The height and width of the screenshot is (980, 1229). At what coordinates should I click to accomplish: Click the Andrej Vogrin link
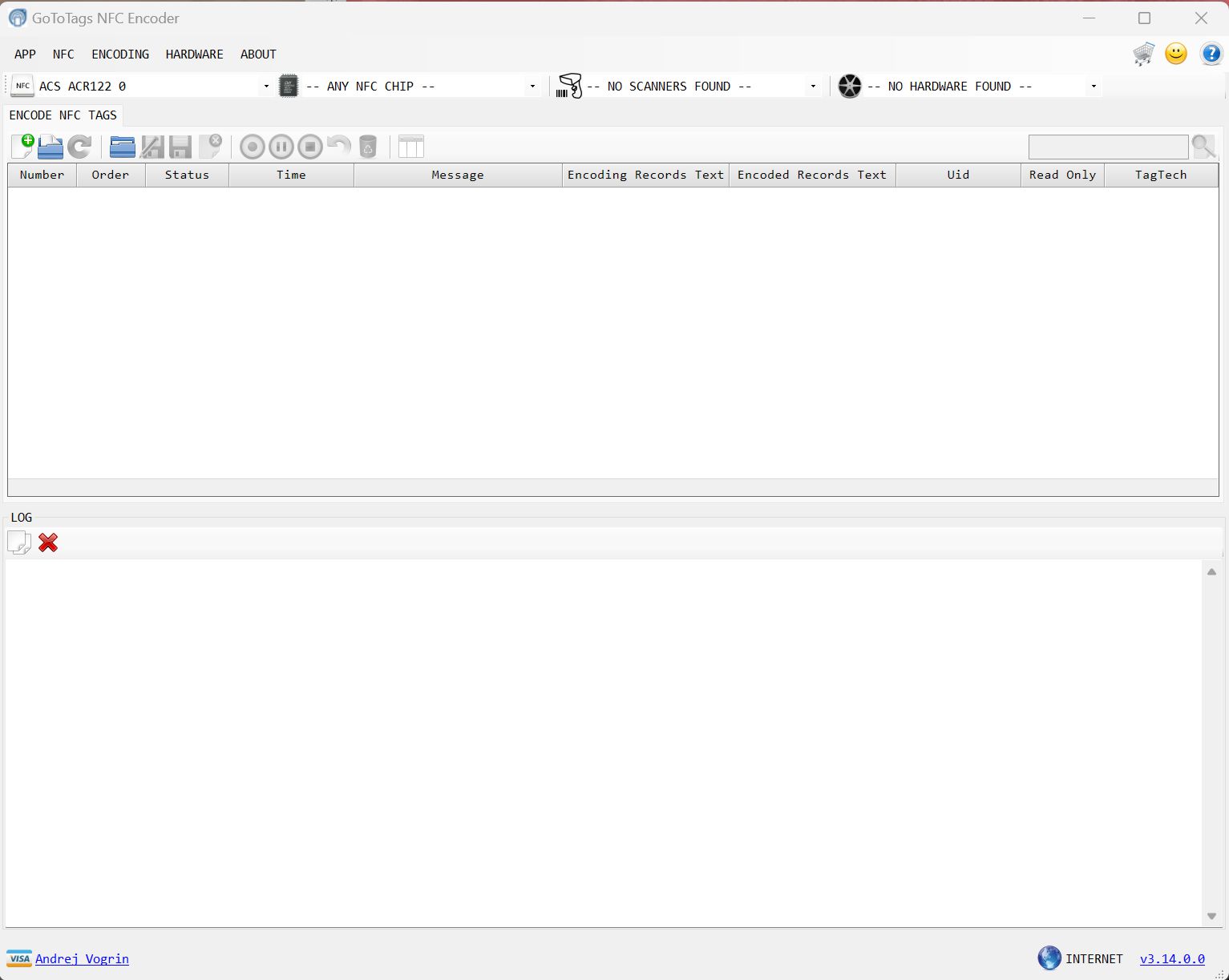pyautogui.click(x=82, y=959)
